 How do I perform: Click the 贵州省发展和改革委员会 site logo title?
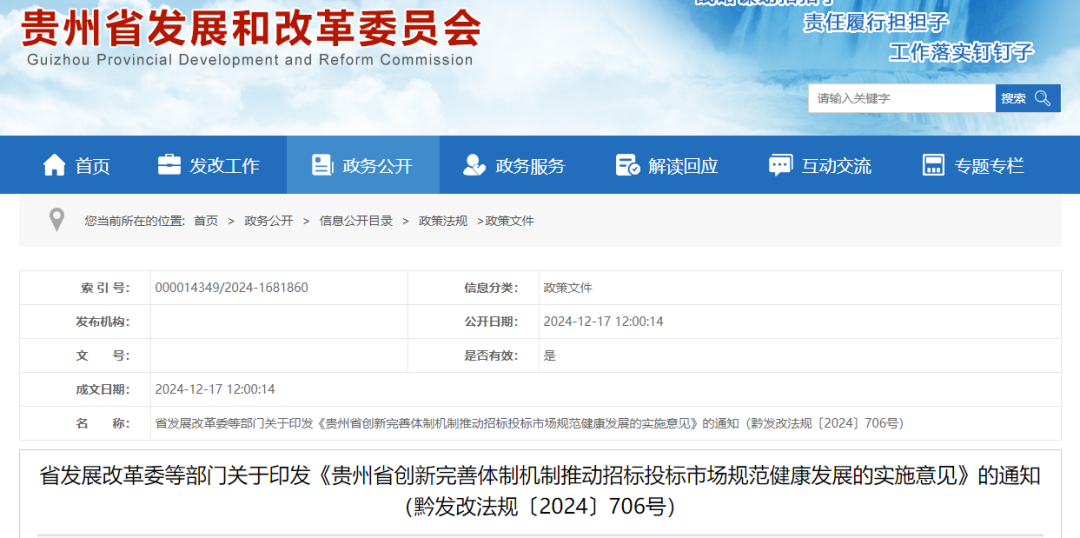pos(250,30)
